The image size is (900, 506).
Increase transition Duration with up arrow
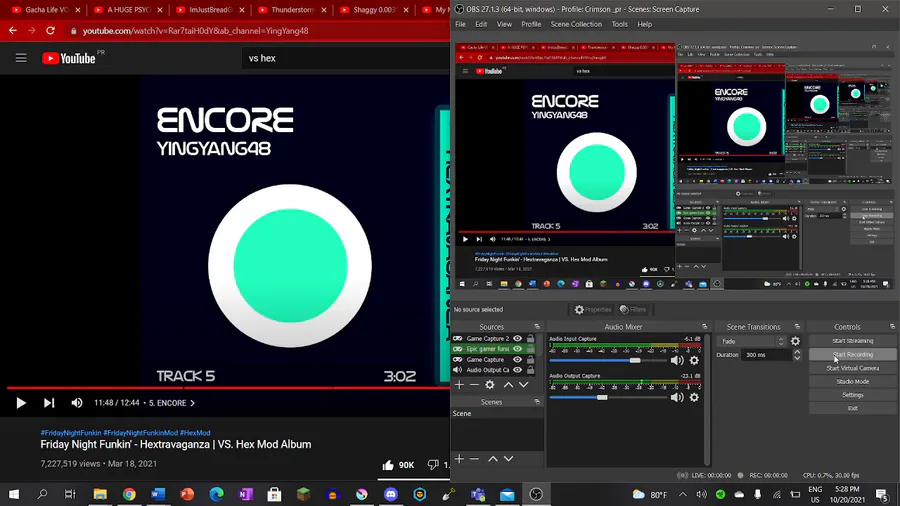tap(797, 352)
